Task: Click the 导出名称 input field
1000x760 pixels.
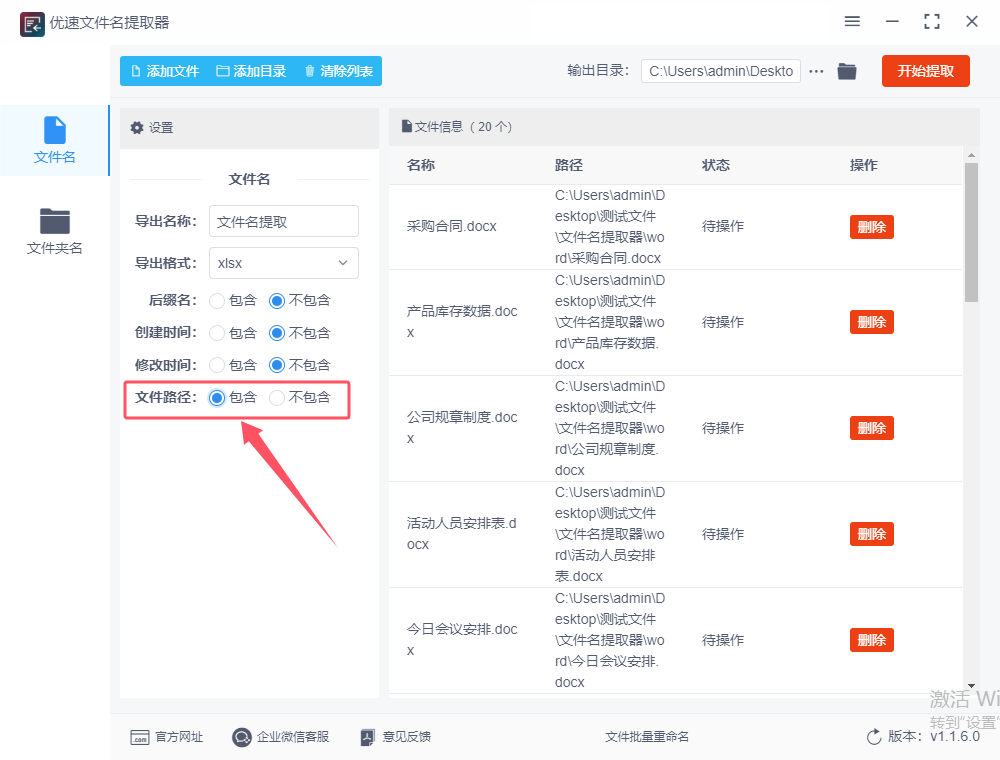Action: pos(284,221)
